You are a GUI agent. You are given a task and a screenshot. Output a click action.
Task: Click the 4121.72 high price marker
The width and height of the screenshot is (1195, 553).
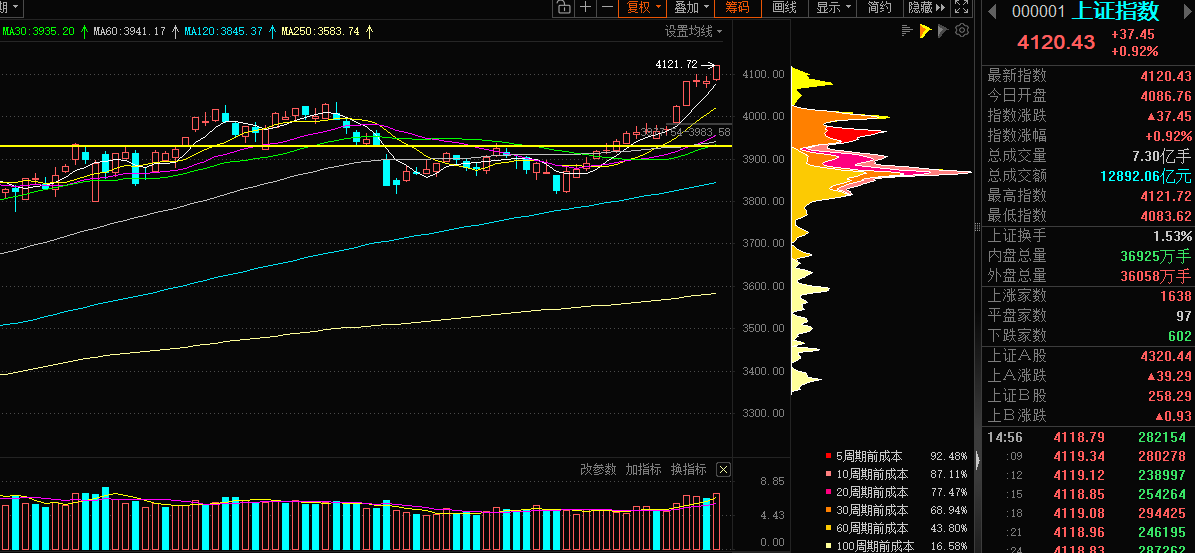point(676,65)
